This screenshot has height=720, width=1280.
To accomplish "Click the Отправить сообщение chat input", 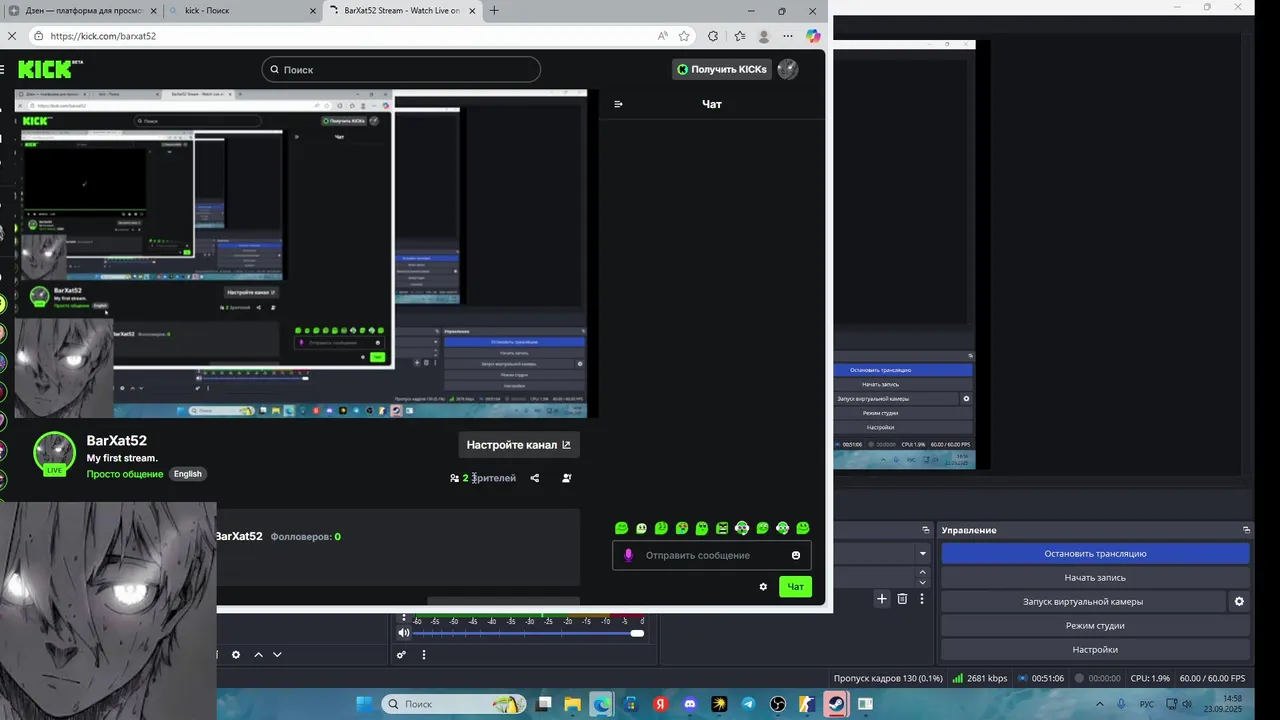I will [711, 555].
